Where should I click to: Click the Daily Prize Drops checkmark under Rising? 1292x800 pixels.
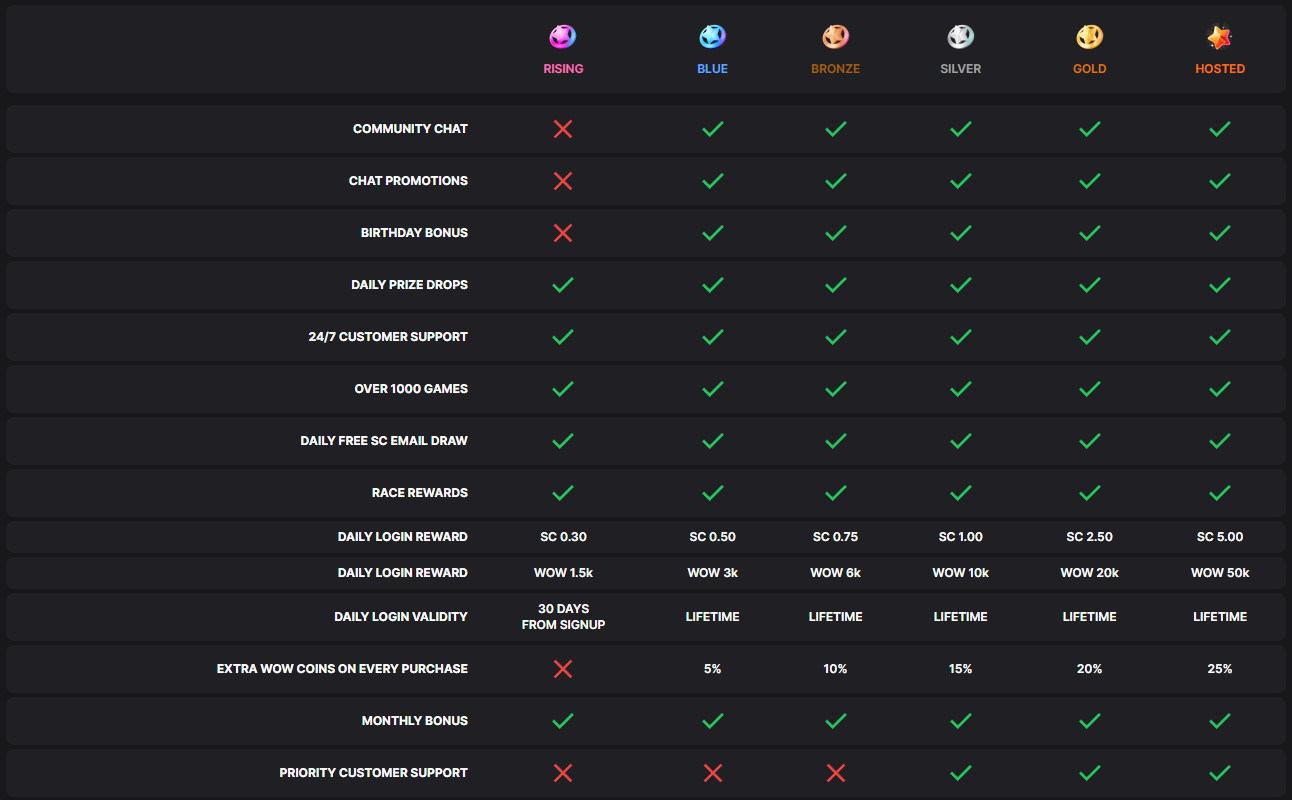pos(563,285)
